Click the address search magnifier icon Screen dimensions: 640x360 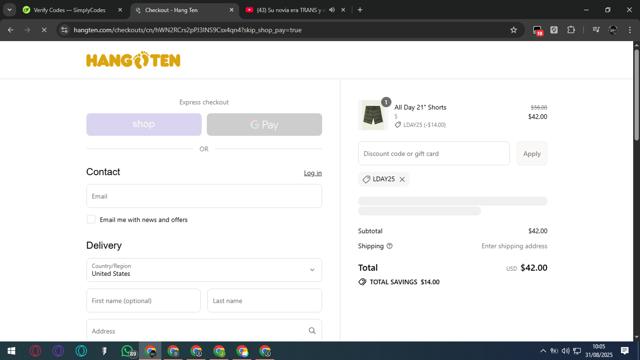coord(312,331)
